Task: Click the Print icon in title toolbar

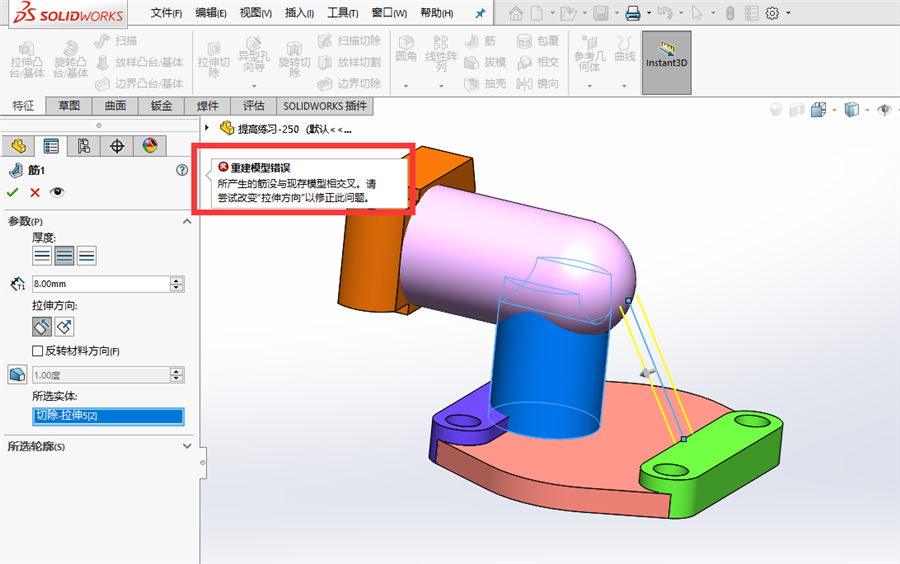Action: [633, 13]
